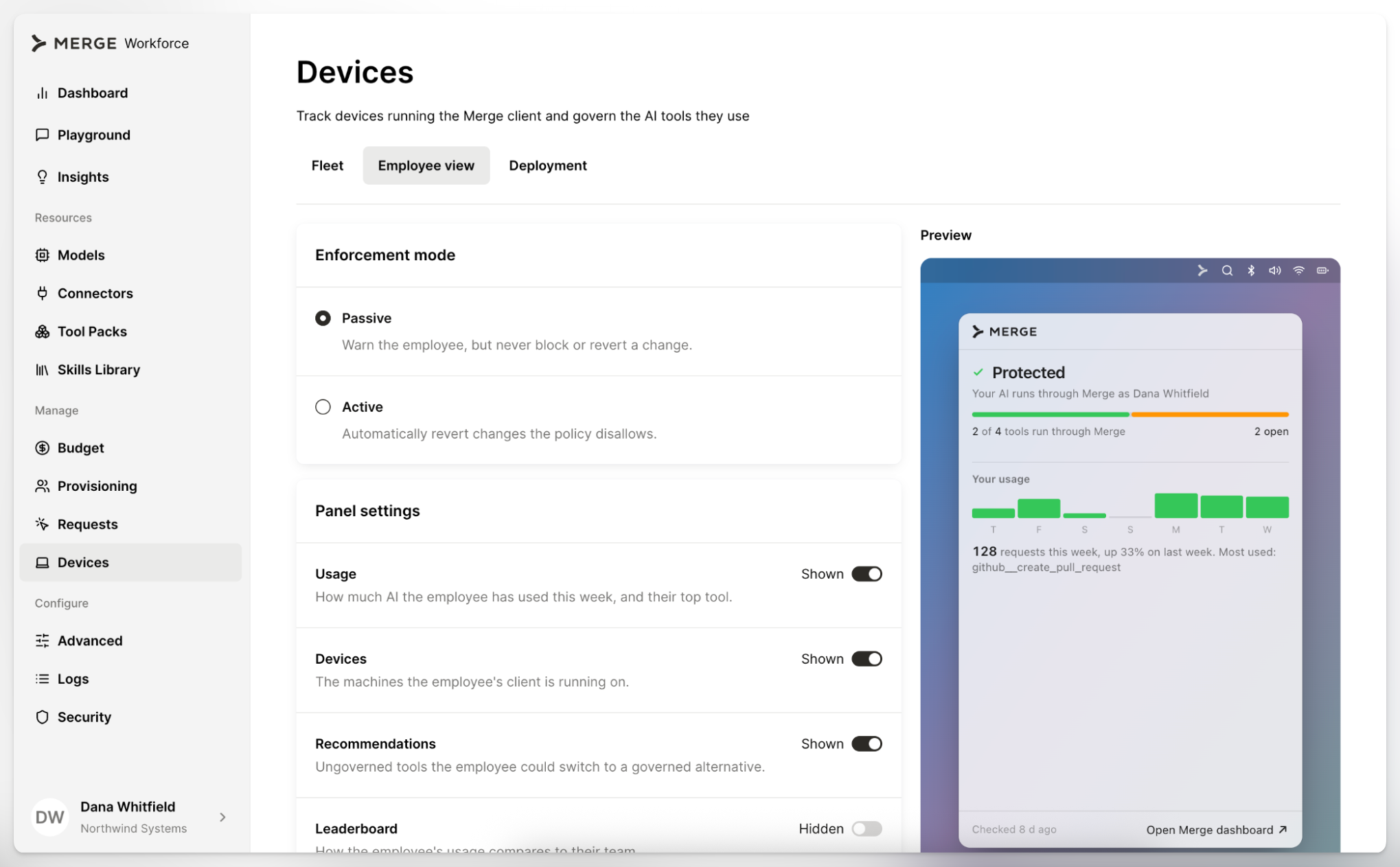The image size is (1400, 867).
Task: Click the '2 open' text in preview
Action: (1271, 431)
